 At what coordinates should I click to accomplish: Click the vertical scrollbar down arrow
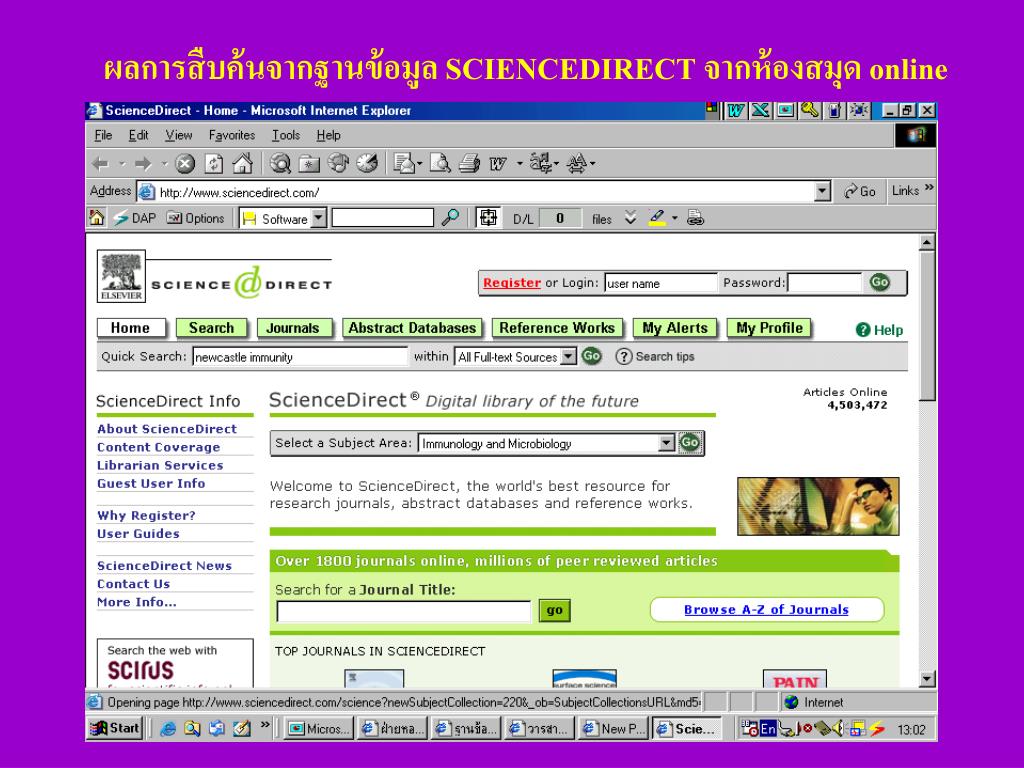[x=927, y=679]
